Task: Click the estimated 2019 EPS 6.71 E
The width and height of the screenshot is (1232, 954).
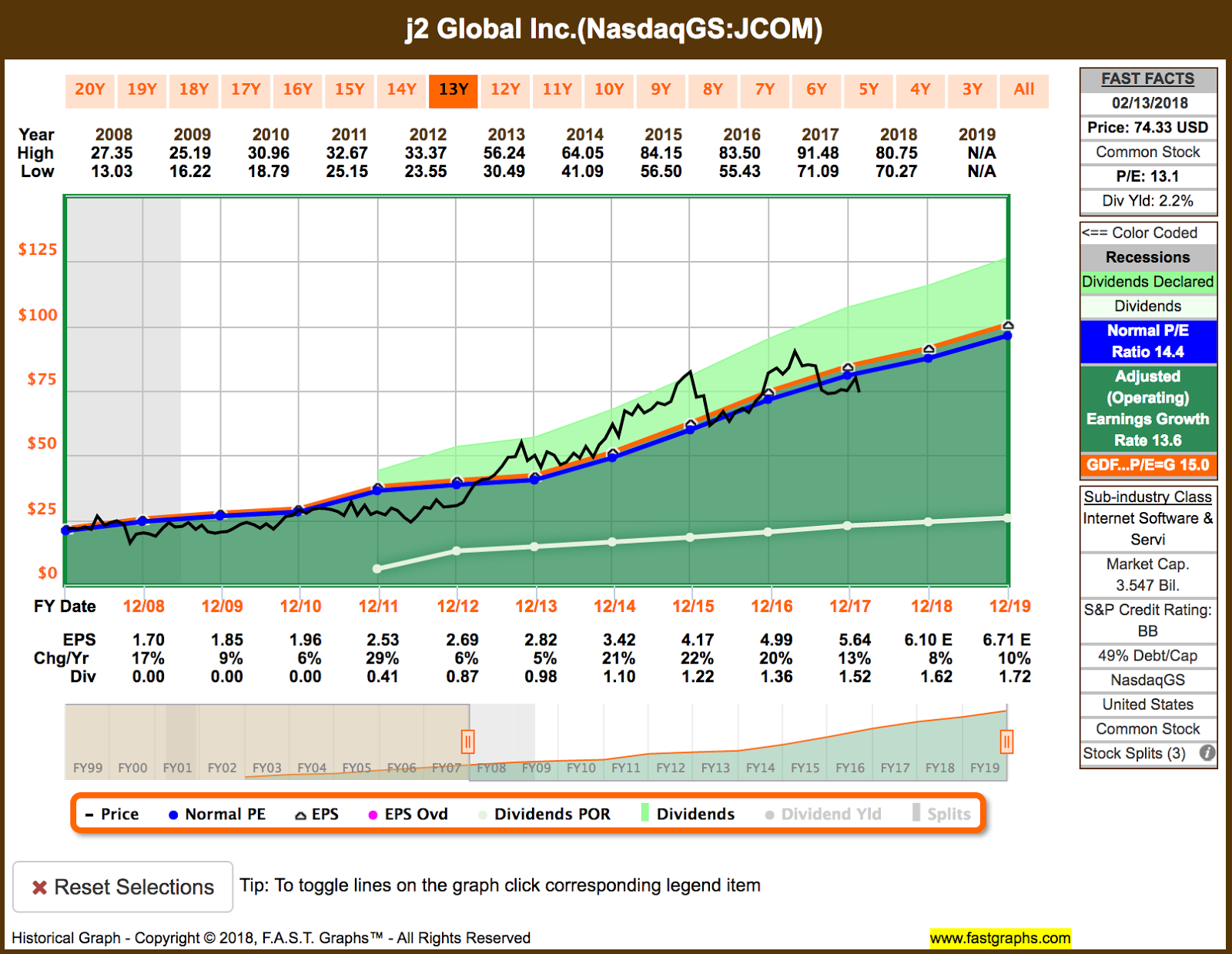Action: click(x=1006, y=640)
